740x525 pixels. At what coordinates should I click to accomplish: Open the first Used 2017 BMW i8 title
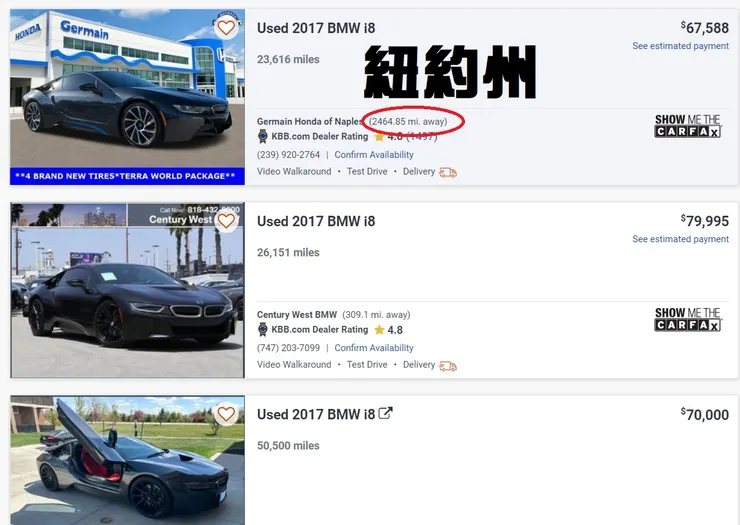(x=316, y=28)
